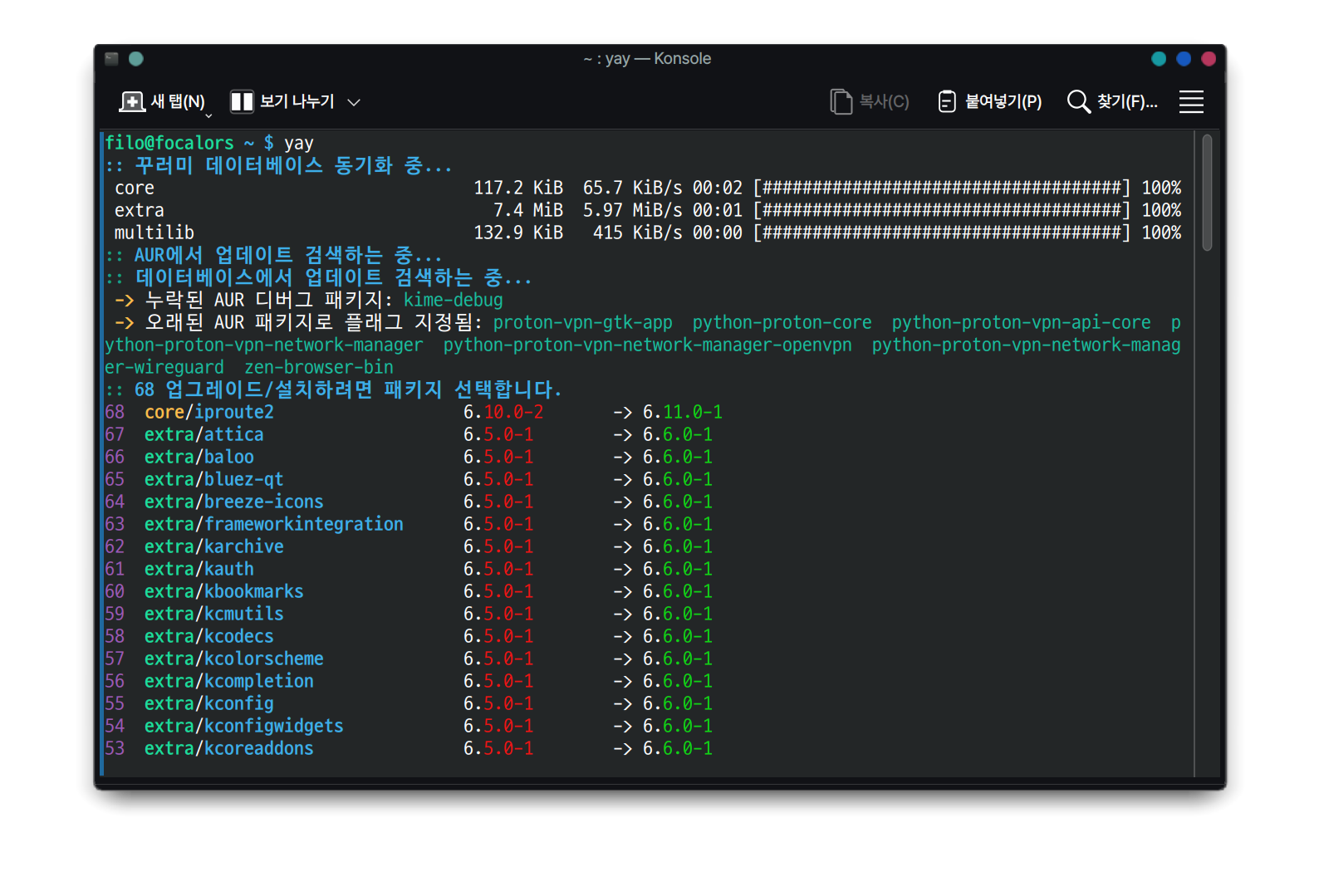The height and width of the screenshot is (896, 1319).
Task: Open the hamburger menu
Action: 1191,101
